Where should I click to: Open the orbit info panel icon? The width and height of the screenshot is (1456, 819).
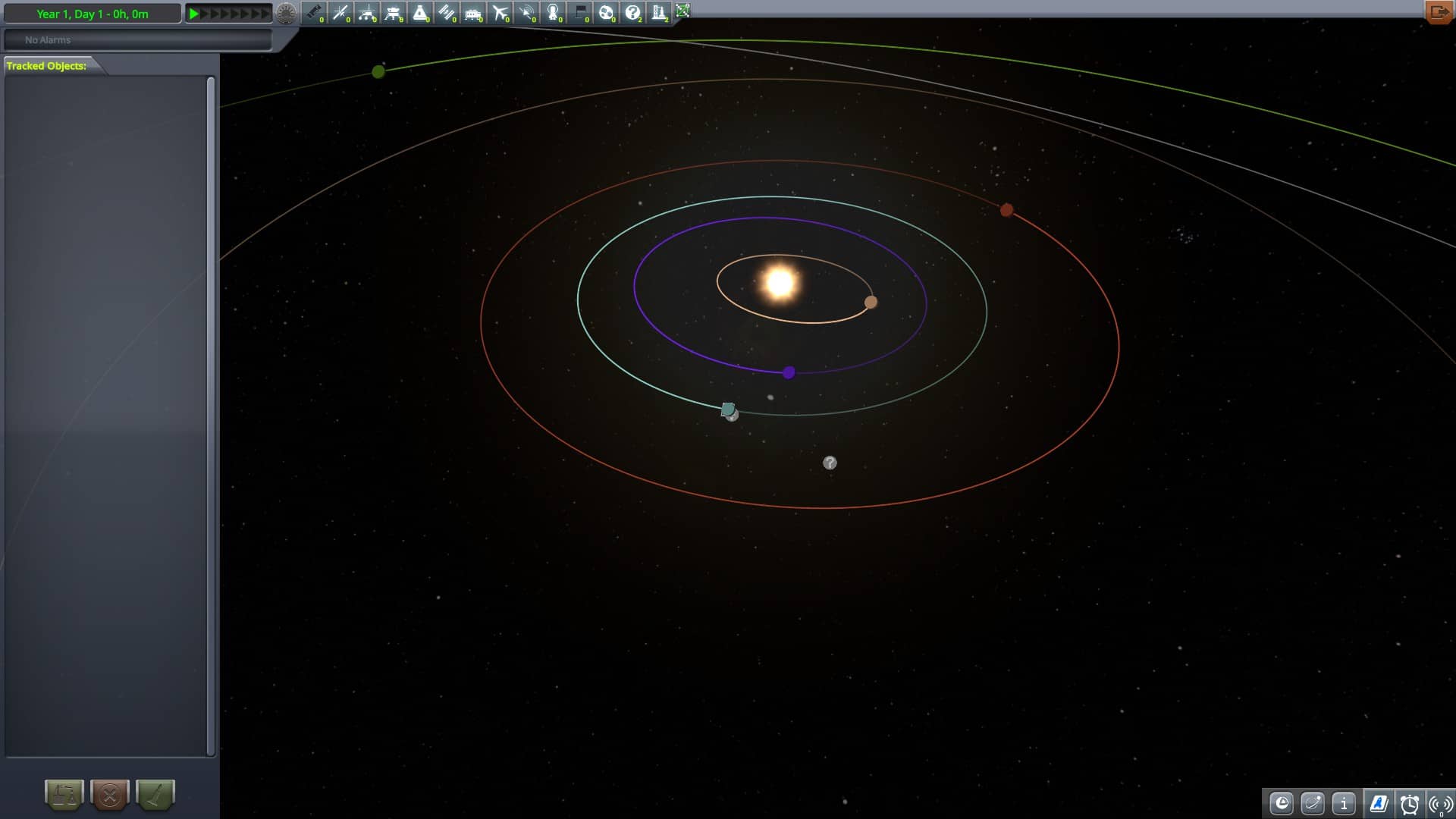(x=1313, y=803)
